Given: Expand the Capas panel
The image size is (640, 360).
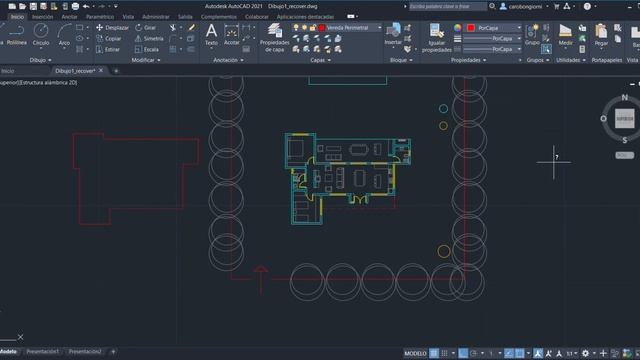Looking at the screenshot, I should (320, 60).
